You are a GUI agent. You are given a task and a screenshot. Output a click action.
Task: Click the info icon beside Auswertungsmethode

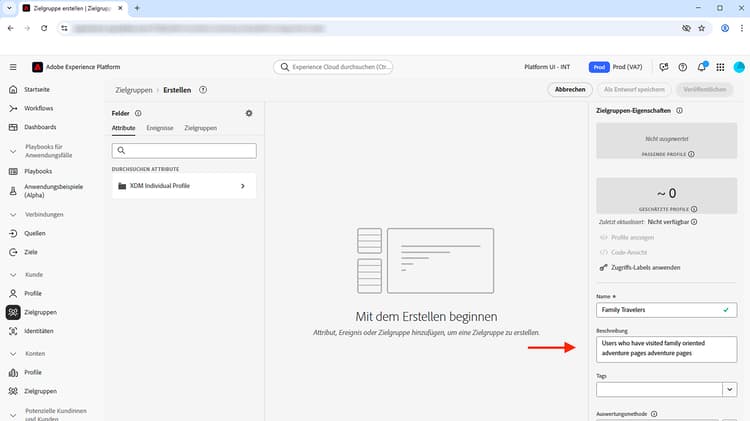pyautogui.click(x=654, y=414)
